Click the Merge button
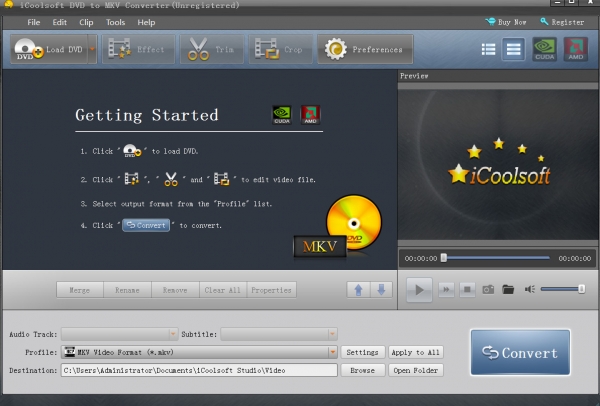The height and width of the screenshot is (406, 600). click(x=80, y=290)
